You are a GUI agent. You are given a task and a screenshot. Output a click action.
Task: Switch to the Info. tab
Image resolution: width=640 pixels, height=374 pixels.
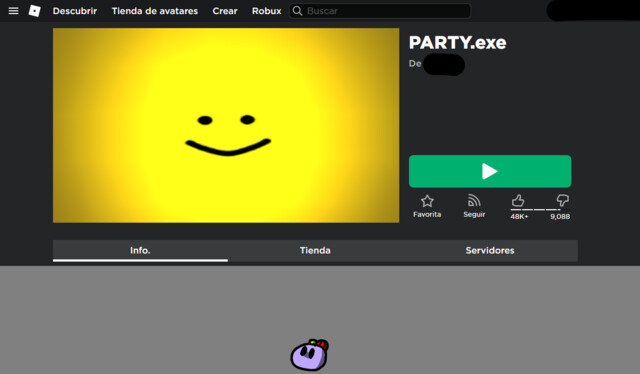[140, 251]
